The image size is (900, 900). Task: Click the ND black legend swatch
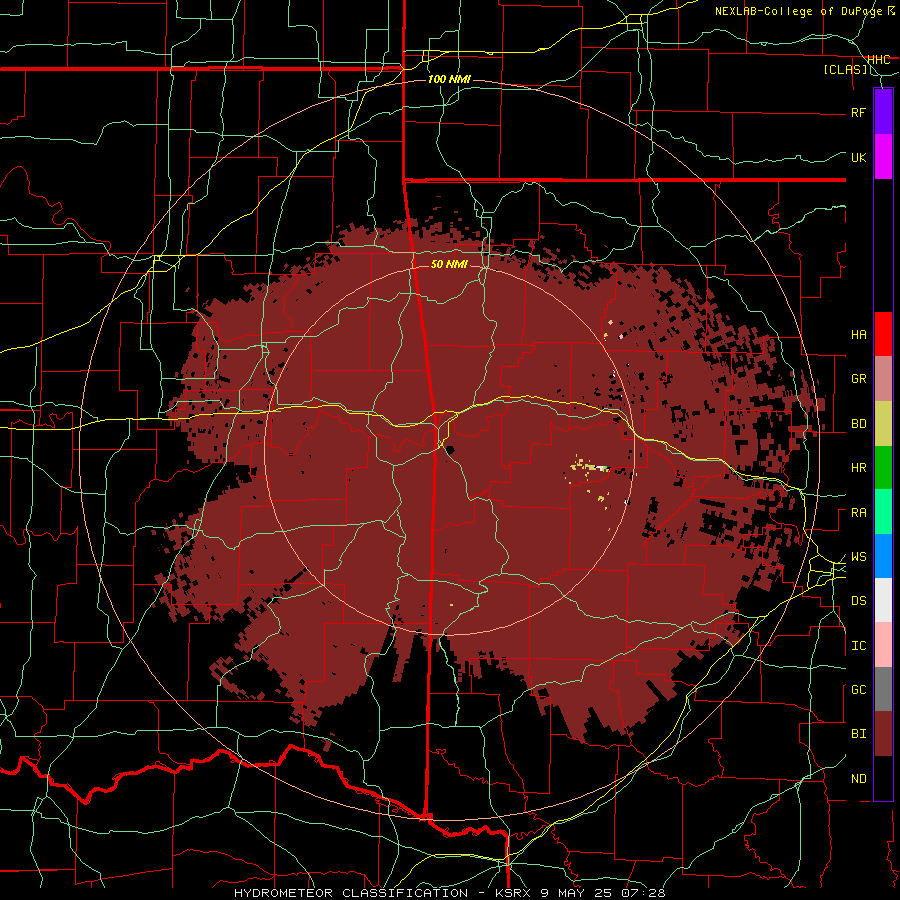[x=883, y=778]
